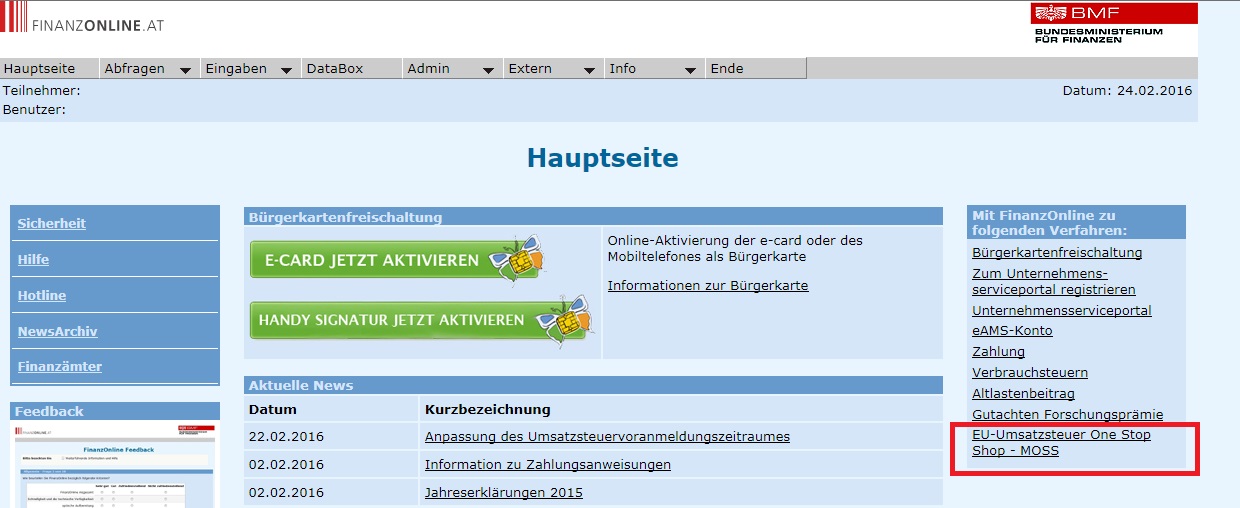This screenshot has height=508, width=1240.
Task: Open the Hilfe sidebar link
Action: tap(33, 259)
